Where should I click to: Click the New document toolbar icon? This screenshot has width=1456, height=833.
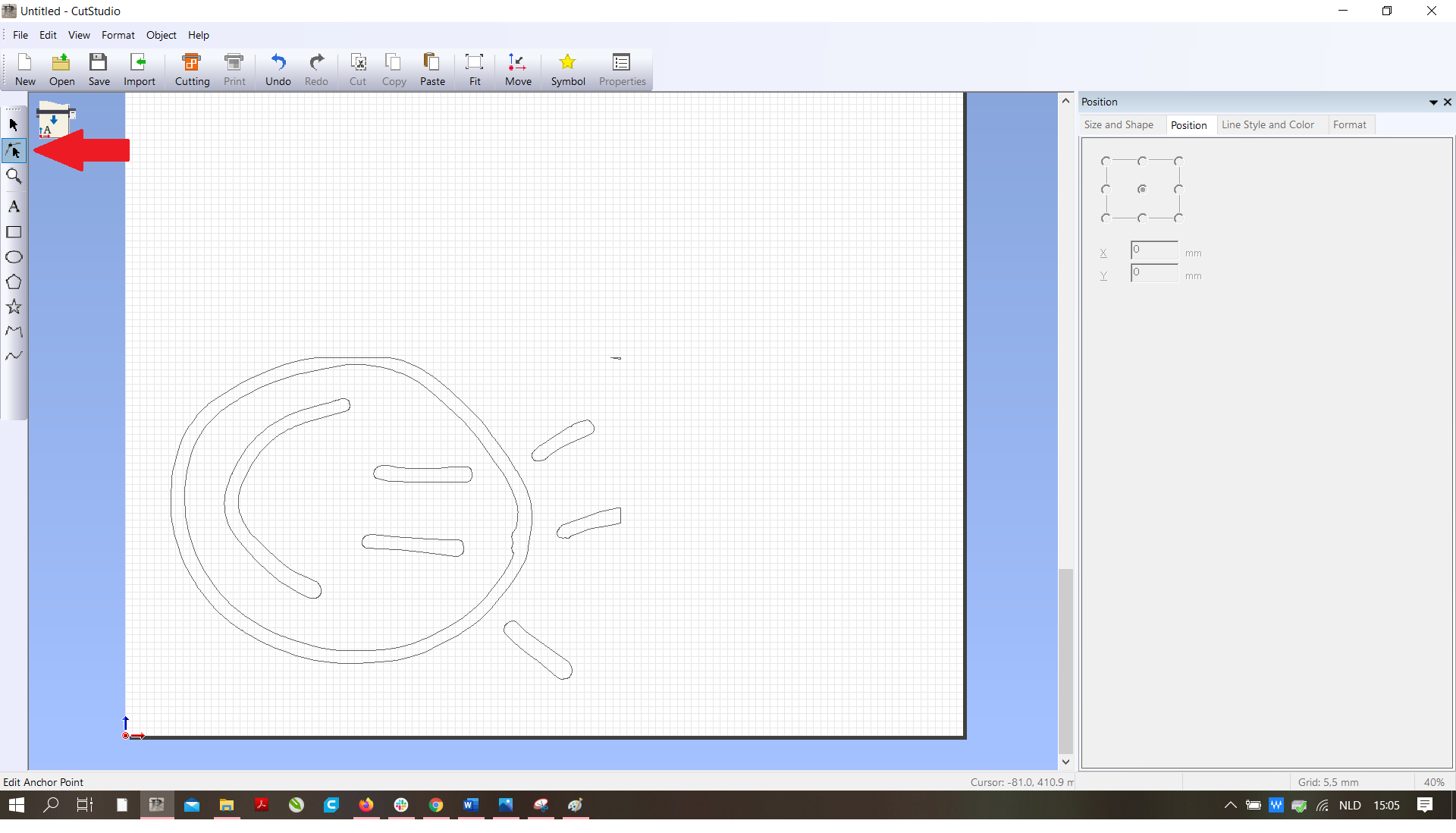point(25,70)
